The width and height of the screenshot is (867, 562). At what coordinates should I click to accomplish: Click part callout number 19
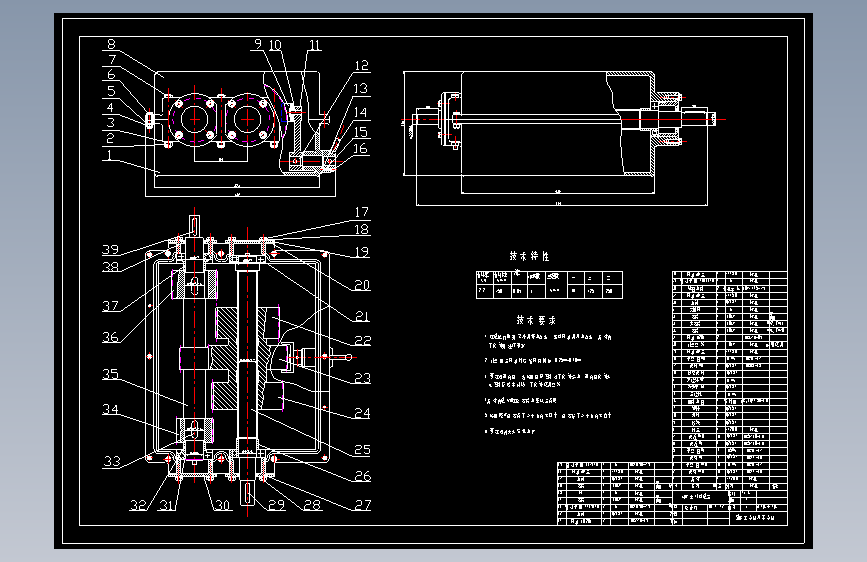pyautogui.click(x=362, y=252)
